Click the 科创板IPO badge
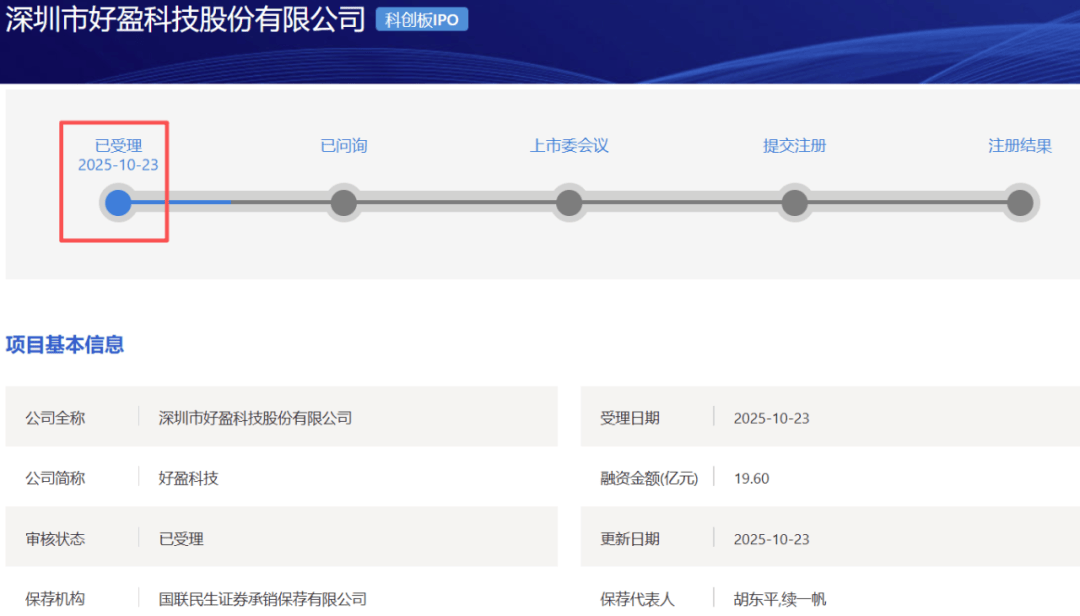Screen dimensions: 1080x616 (x=422, y=20)
